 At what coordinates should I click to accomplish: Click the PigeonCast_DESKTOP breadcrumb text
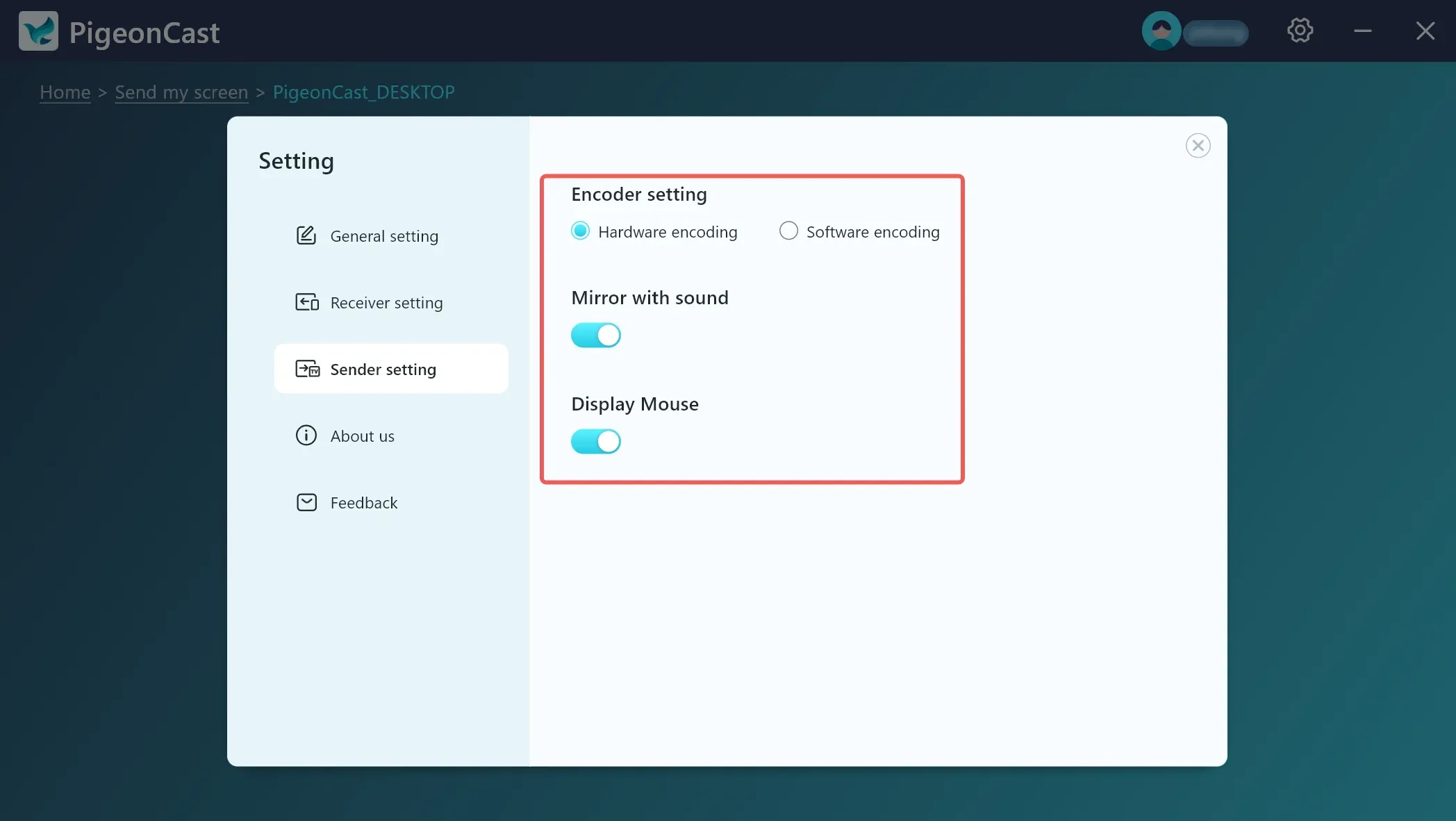363,92
